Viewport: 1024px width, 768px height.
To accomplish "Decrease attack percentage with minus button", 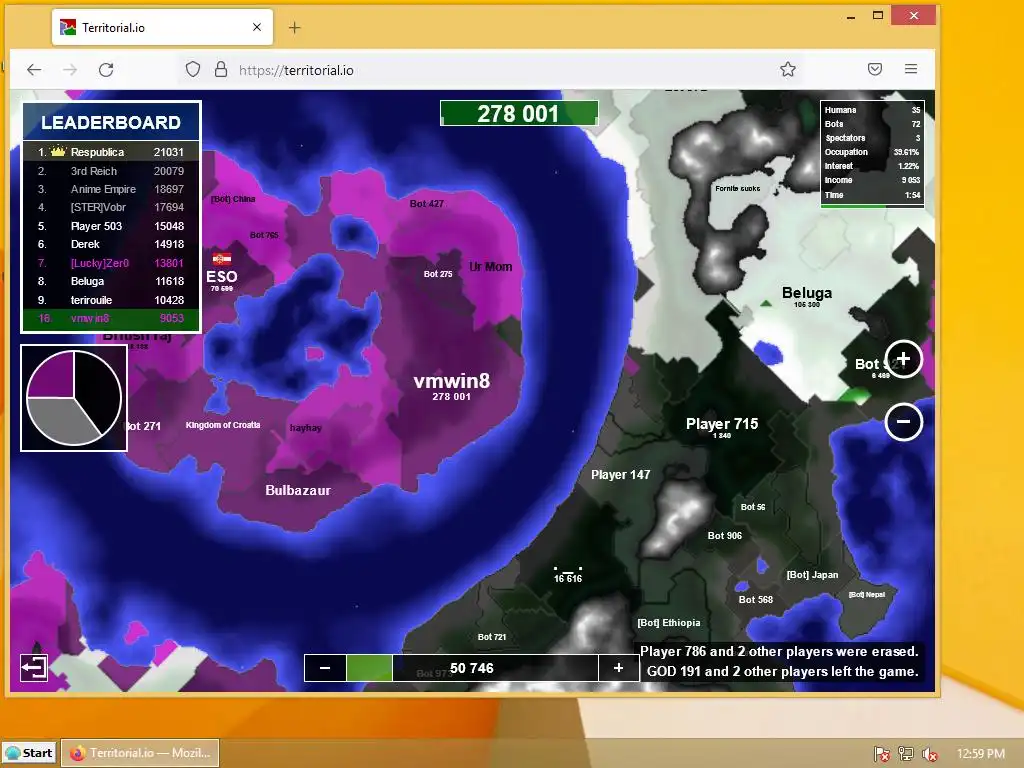I will pyautogui.click(x=325, y=668).
